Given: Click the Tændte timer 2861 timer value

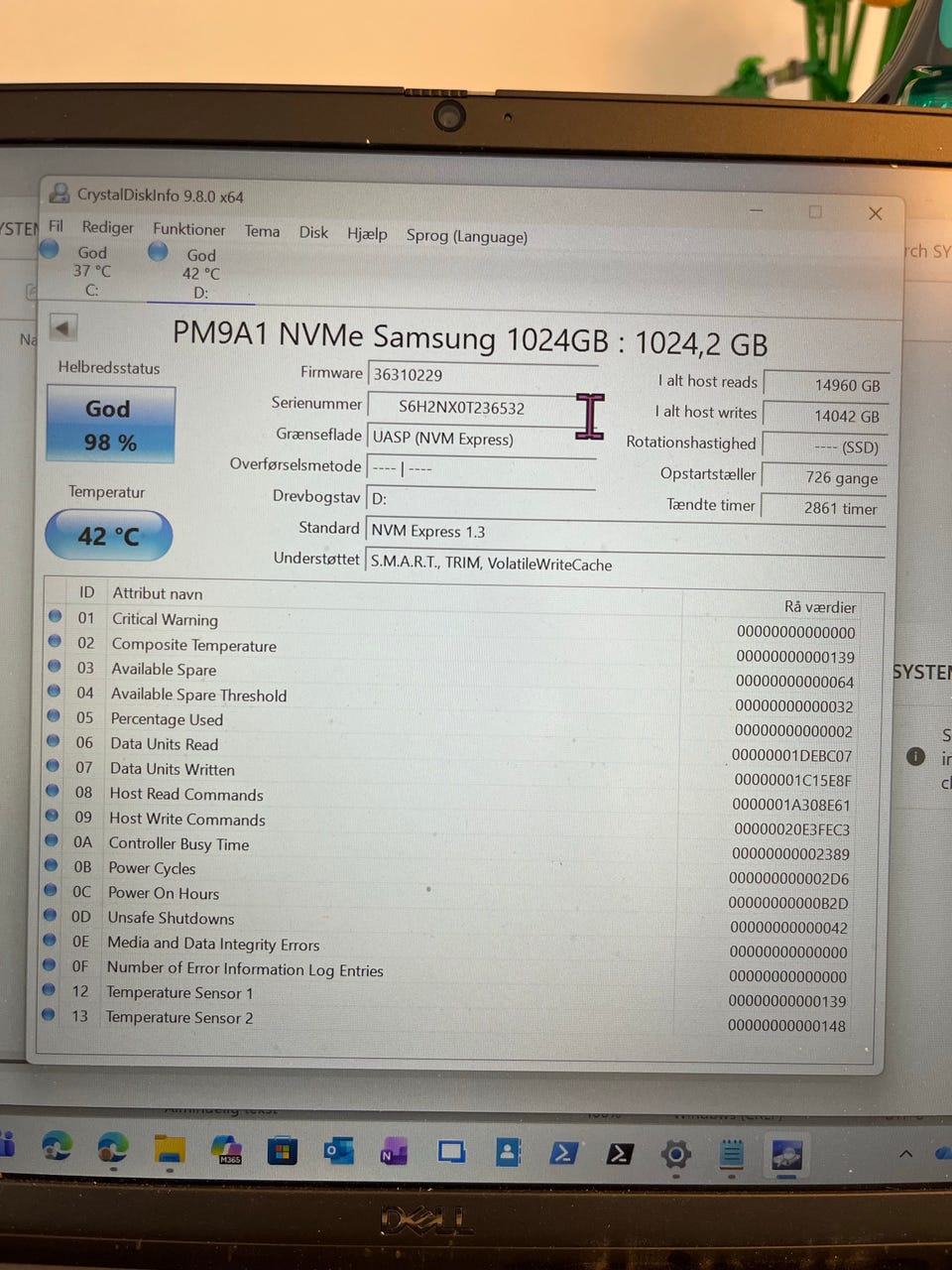Looking at the screenshot, I should point(824,508).
